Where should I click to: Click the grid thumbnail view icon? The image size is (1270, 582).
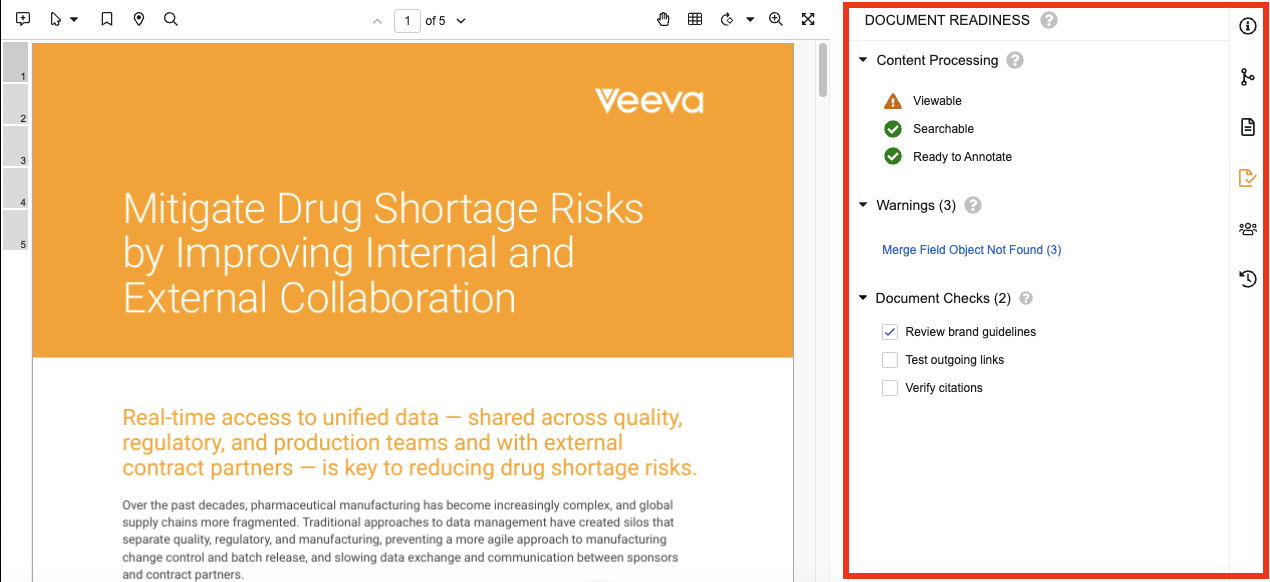695,19
